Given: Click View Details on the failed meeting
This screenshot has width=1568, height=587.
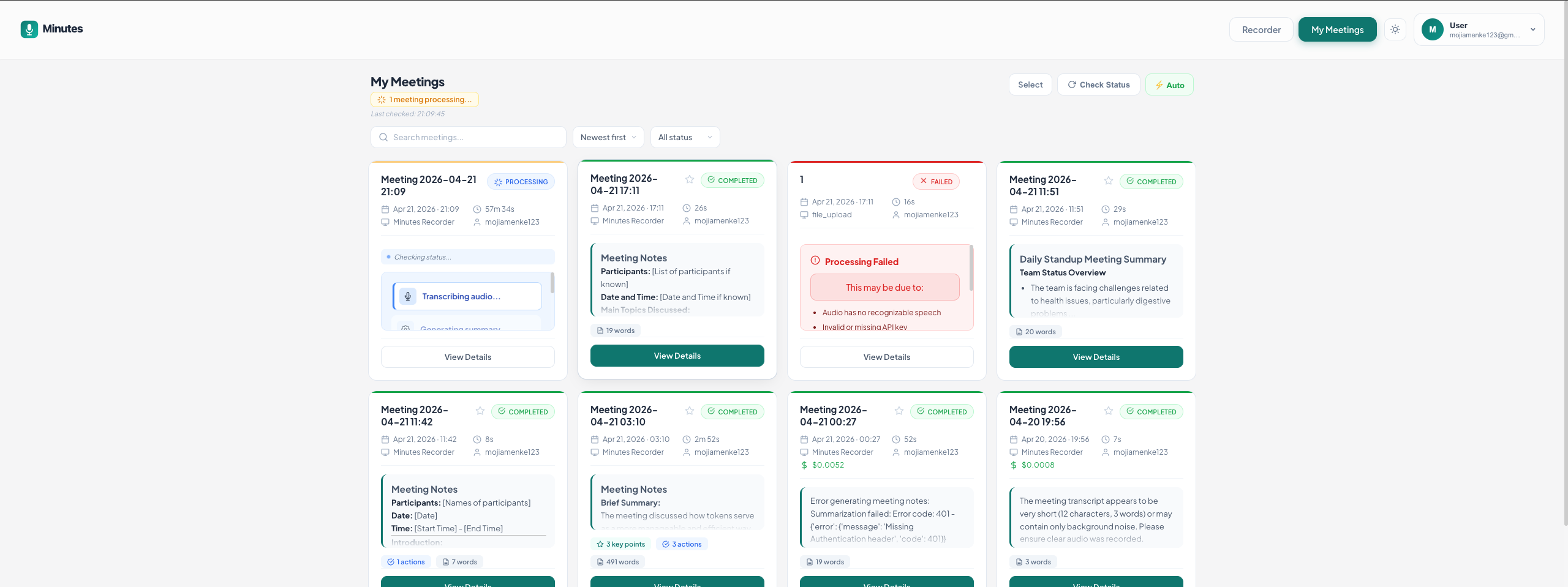Looking at the screenshot, I should pos(886,357).
